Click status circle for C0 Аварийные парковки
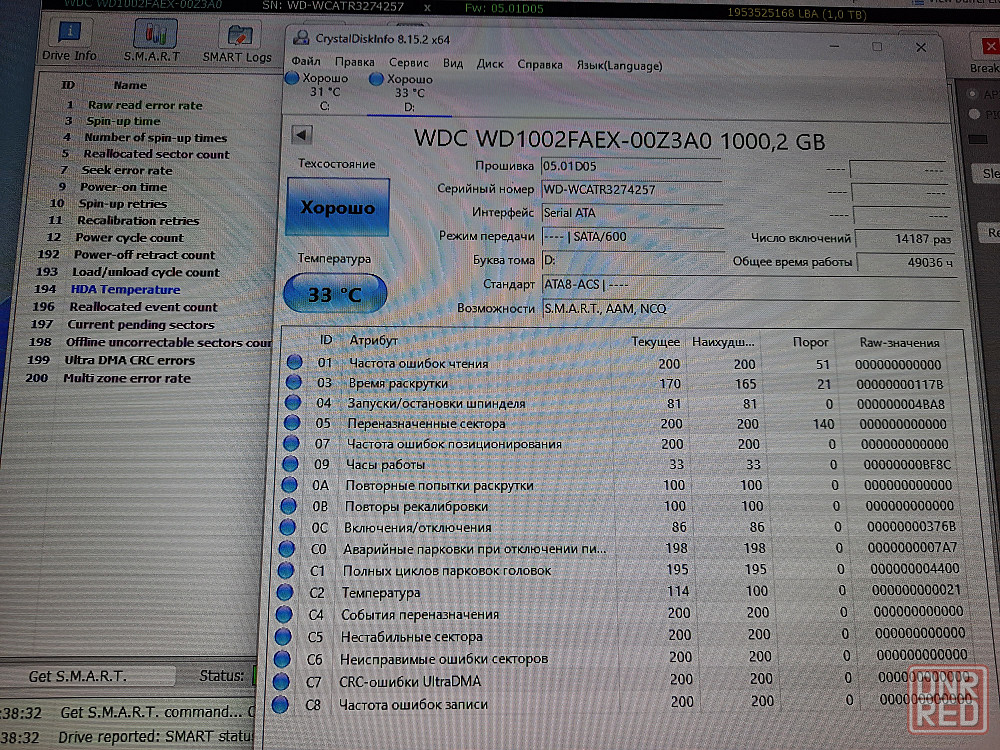 tap(286, 548)
